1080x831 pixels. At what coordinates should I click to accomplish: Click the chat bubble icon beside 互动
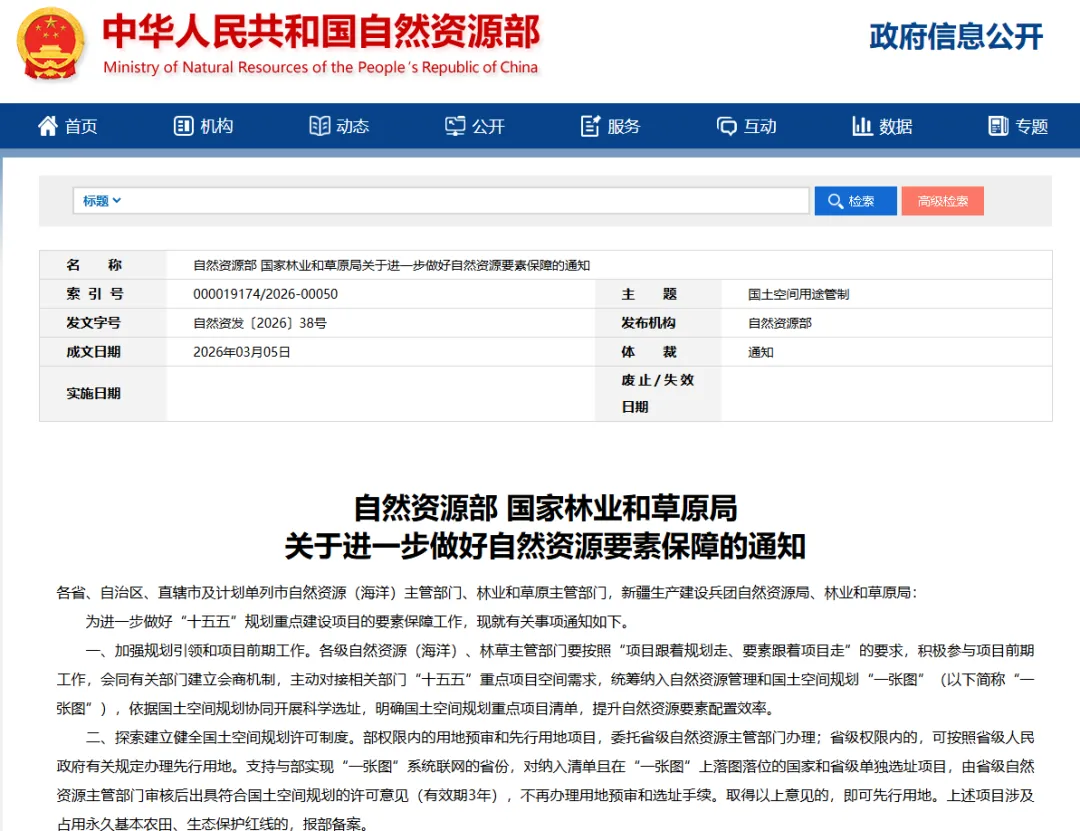(727, 126)
